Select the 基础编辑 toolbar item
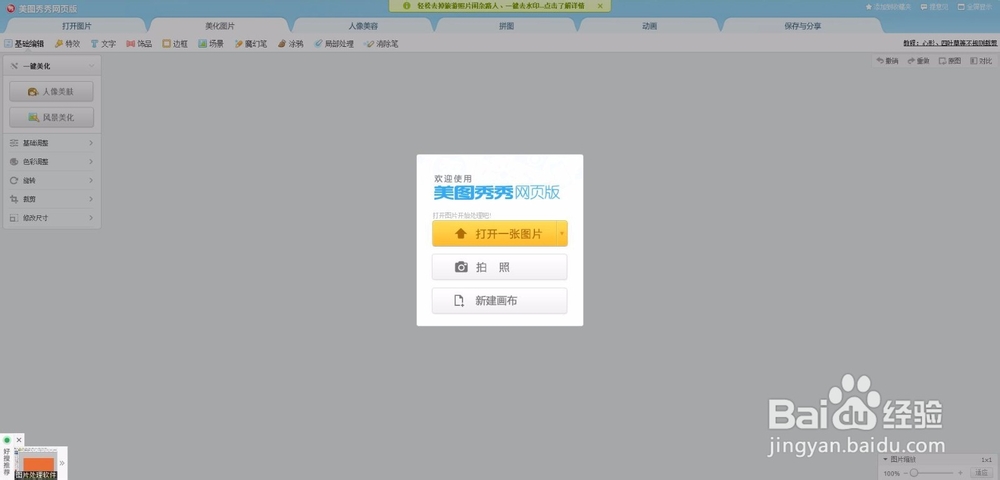 point(24,44)
